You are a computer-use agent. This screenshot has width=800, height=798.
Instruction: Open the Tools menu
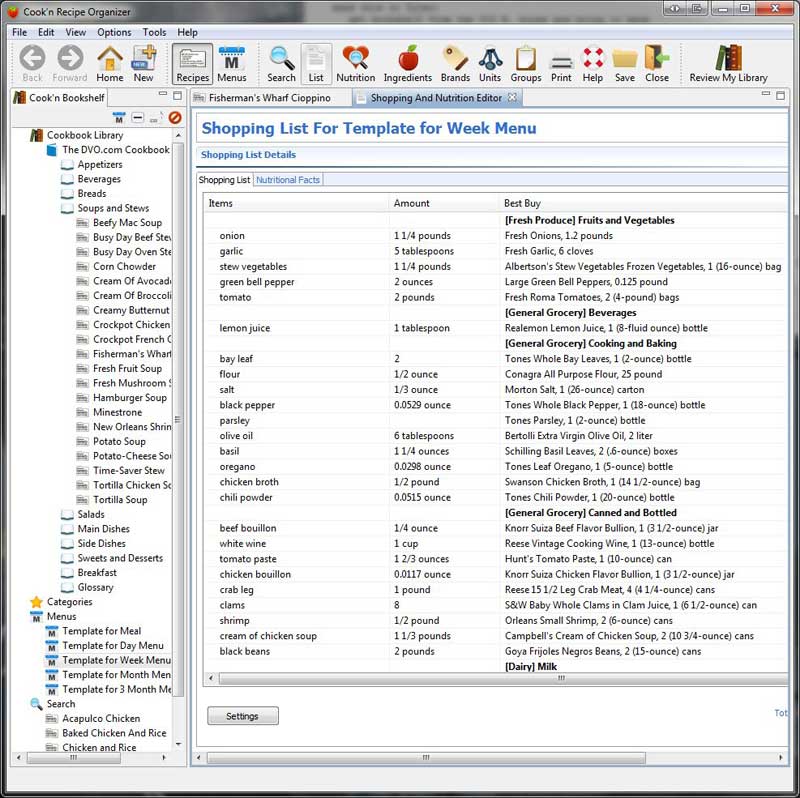pyautogui.click(x=154, y=32)
